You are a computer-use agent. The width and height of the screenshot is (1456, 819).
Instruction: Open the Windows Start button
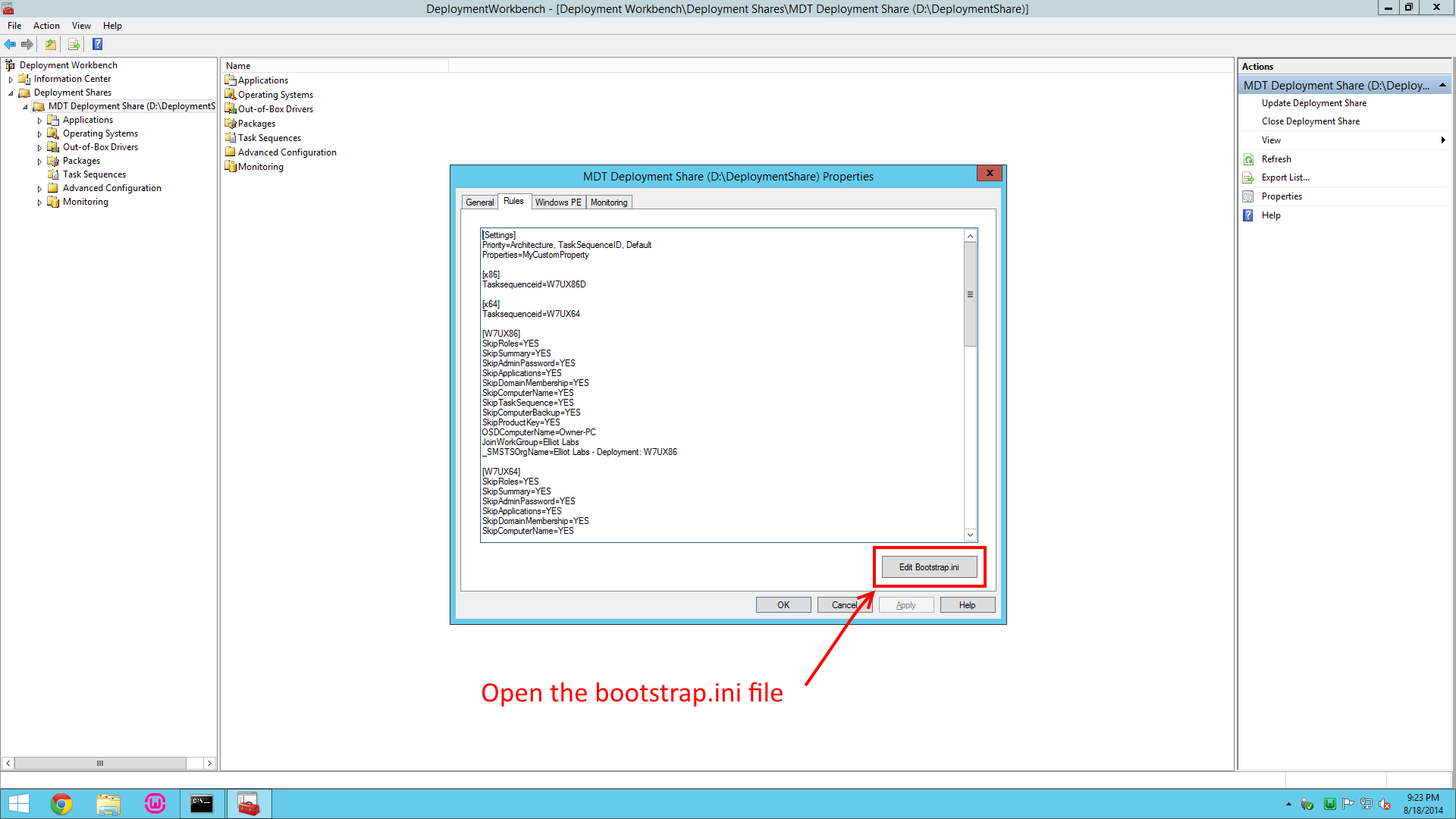[18, 804]
